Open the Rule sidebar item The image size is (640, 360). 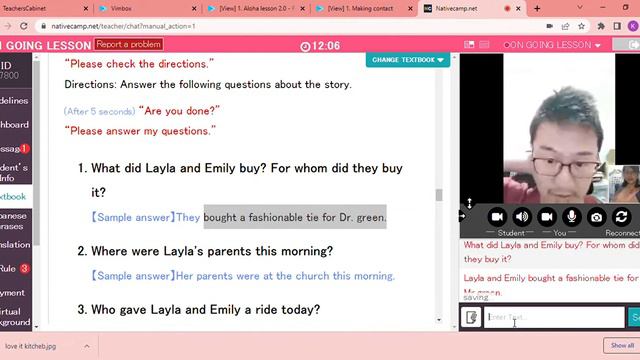click(15, 269)
